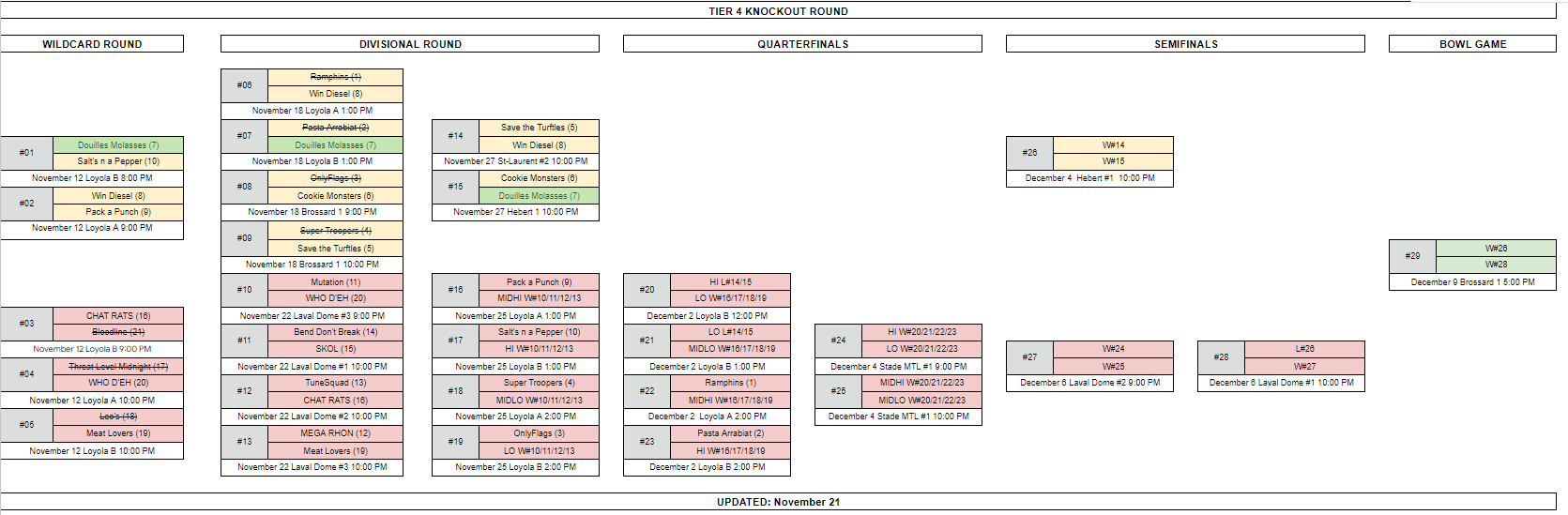Click November 12 Loyola B 8:00 PM cell
1568x515 pixels.
coord(92,178)
